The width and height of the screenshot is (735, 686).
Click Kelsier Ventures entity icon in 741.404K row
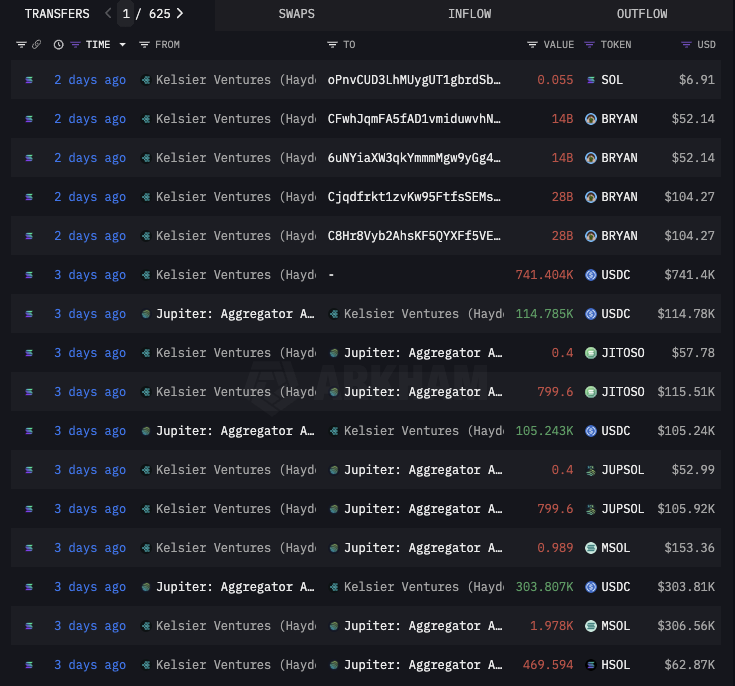[x=146, y=275]
